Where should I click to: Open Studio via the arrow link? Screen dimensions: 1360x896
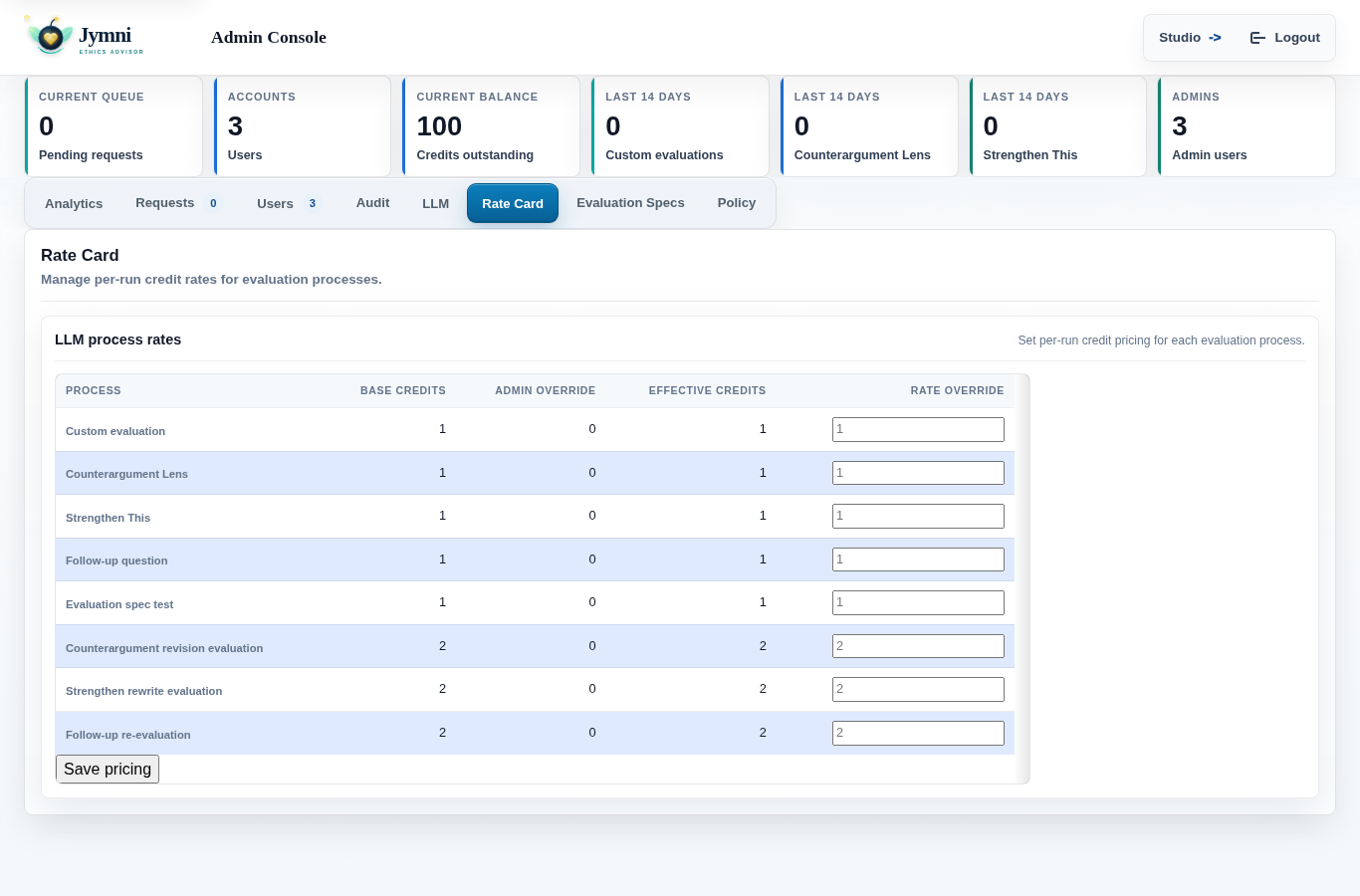click(x=1190, y=38)
